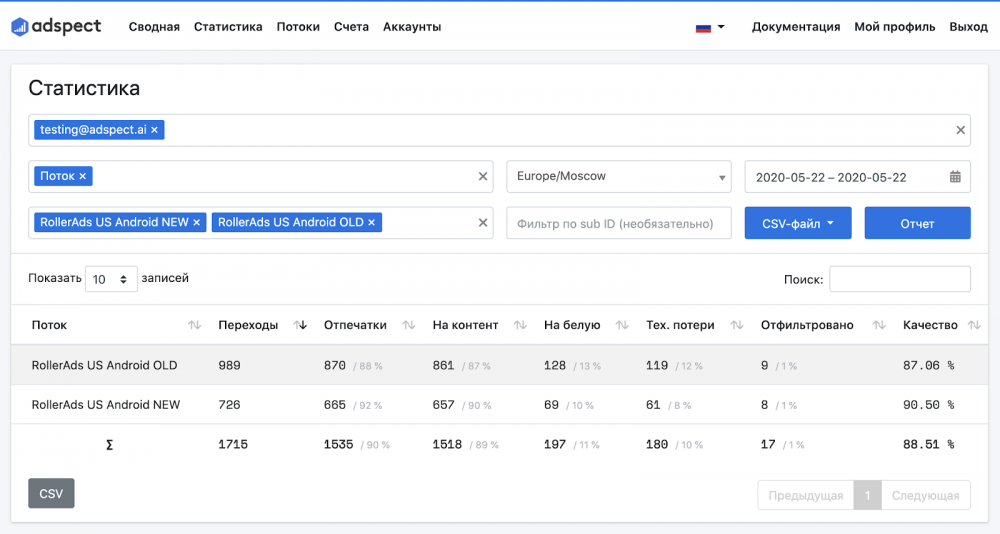Click the 90.50 % quality value
The image size is (1000, 534).
pyautogui.click(x=929, y=405)
